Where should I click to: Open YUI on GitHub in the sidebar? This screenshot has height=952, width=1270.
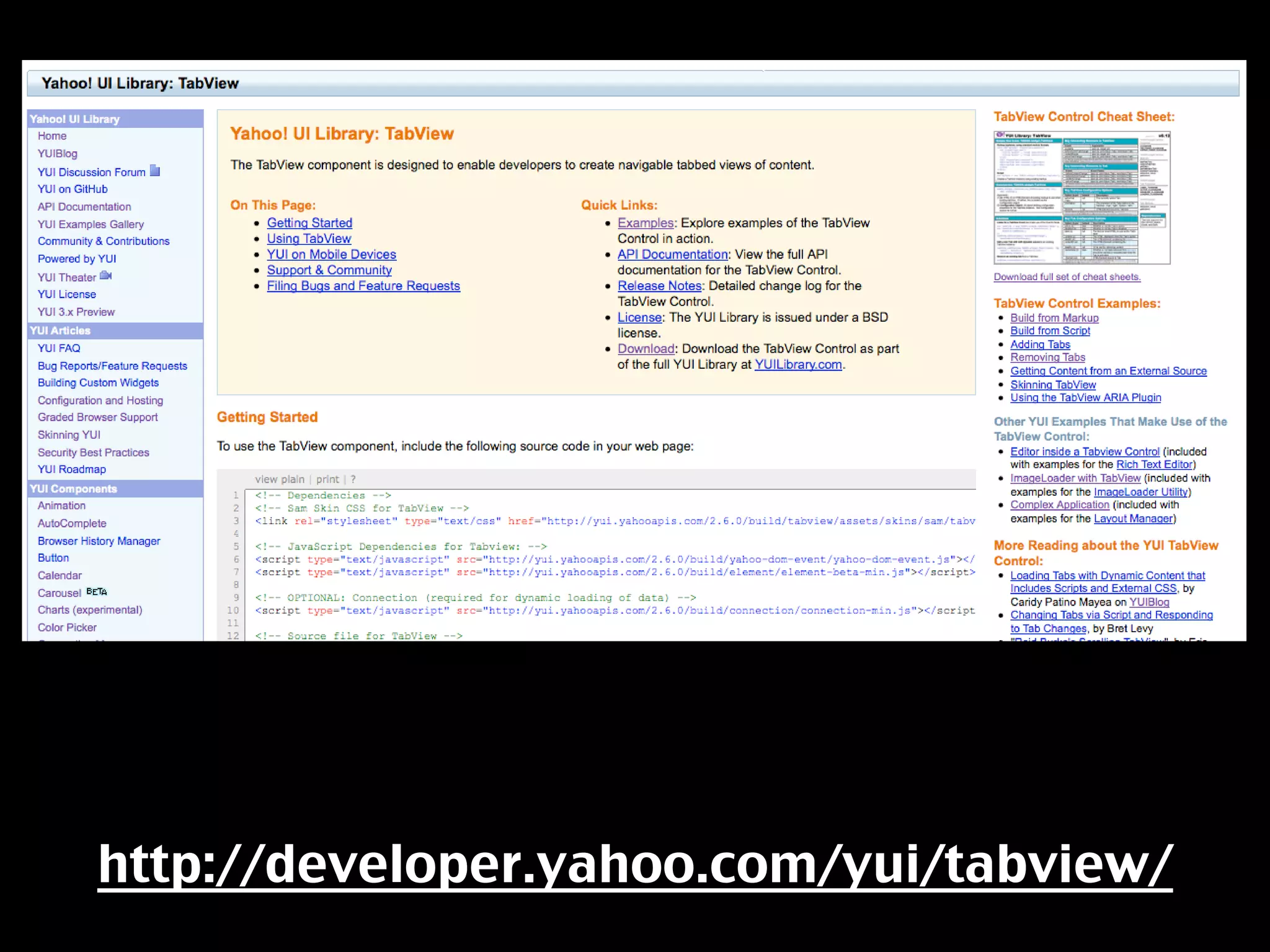pos(73,189)
